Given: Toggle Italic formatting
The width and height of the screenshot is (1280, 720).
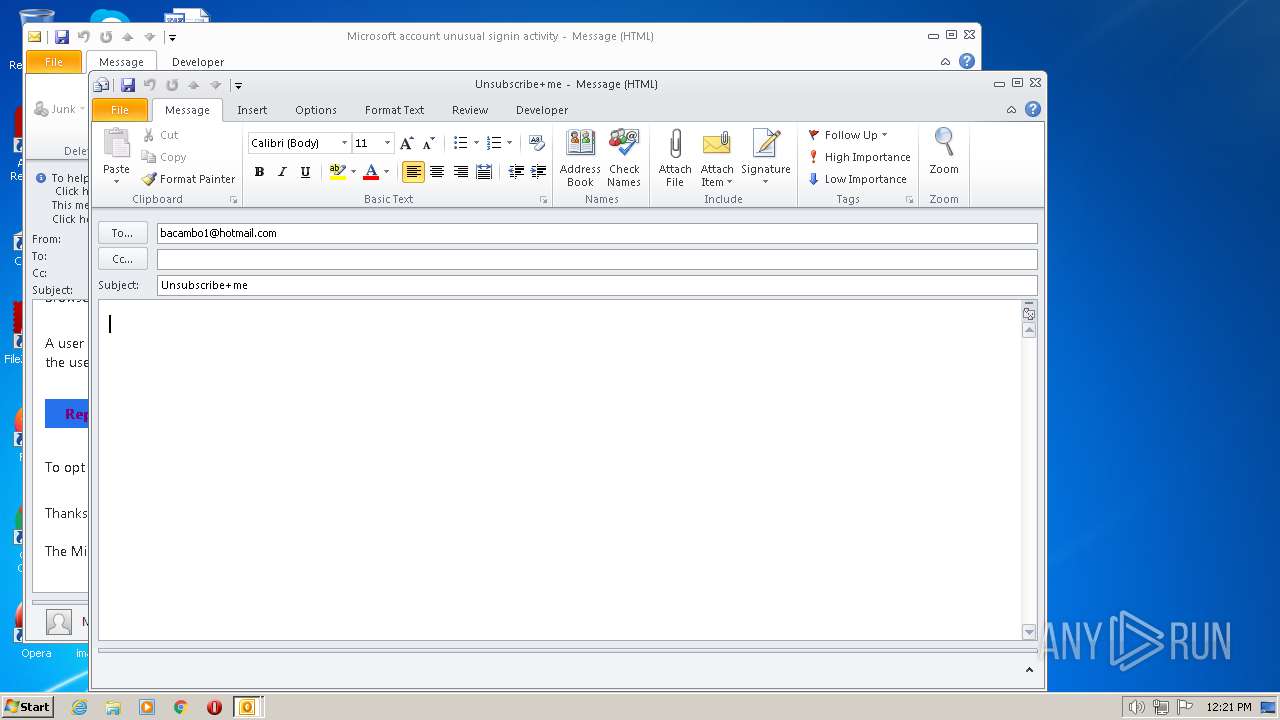Looking at the screenshot, I should (x=282, y=172).
